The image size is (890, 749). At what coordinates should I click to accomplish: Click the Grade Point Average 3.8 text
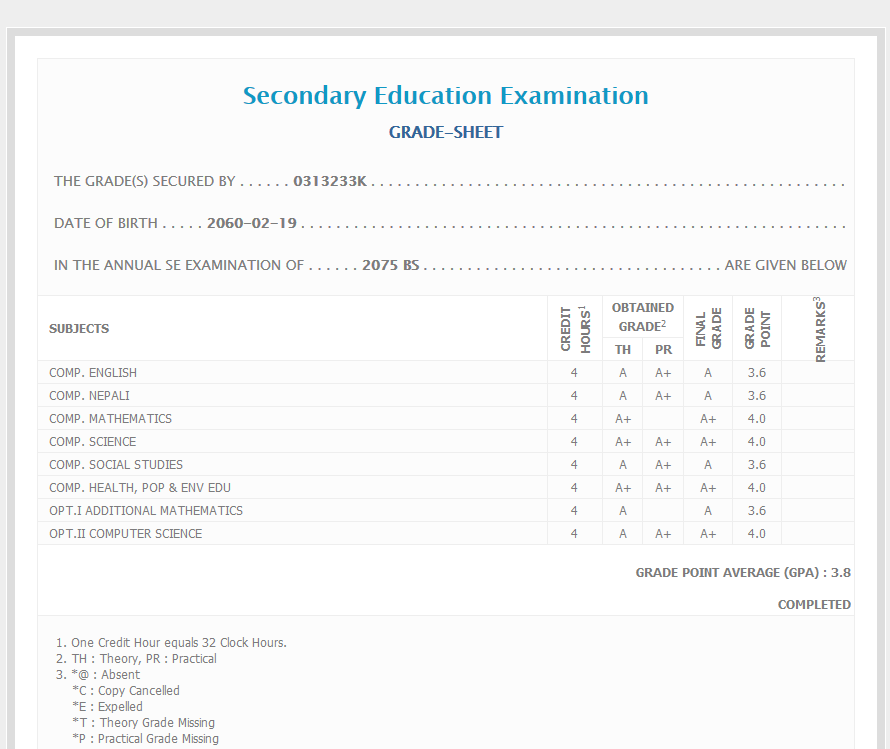[743, 573]
